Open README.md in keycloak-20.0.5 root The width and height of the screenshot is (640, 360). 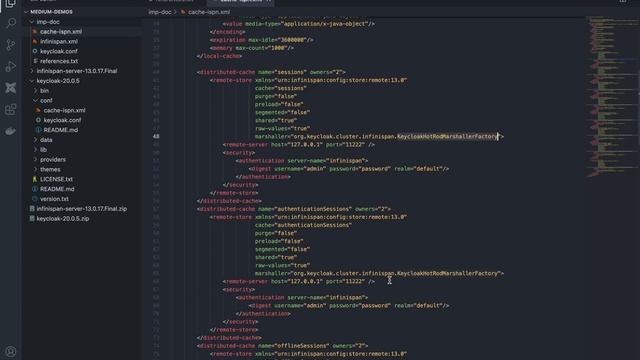coord(57,189)
